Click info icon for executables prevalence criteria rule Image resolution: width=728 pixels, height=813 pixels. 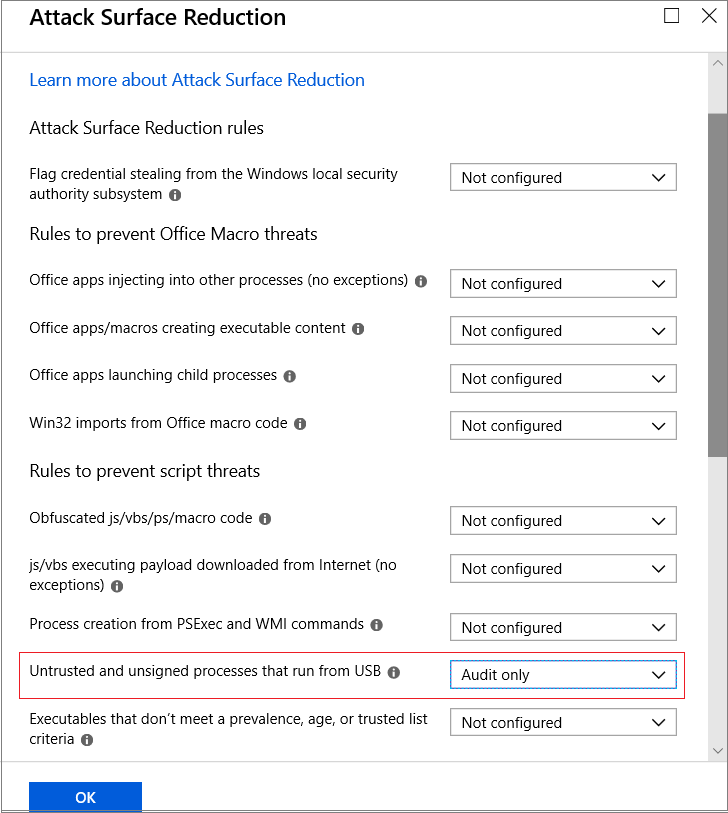(87, 741)
